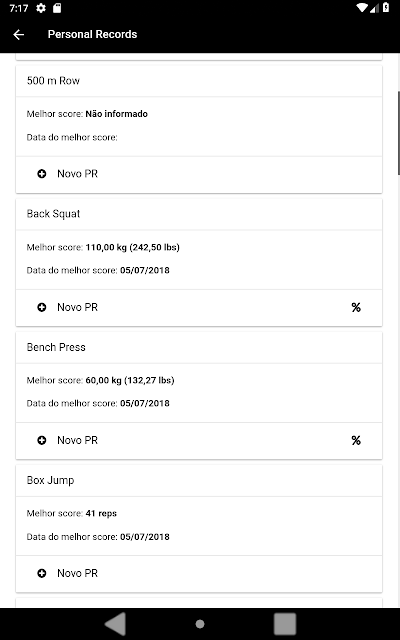Tap the plus icon under Box Jump
The height and width of the screenshot is (640, 400).
tap(42, 573)
